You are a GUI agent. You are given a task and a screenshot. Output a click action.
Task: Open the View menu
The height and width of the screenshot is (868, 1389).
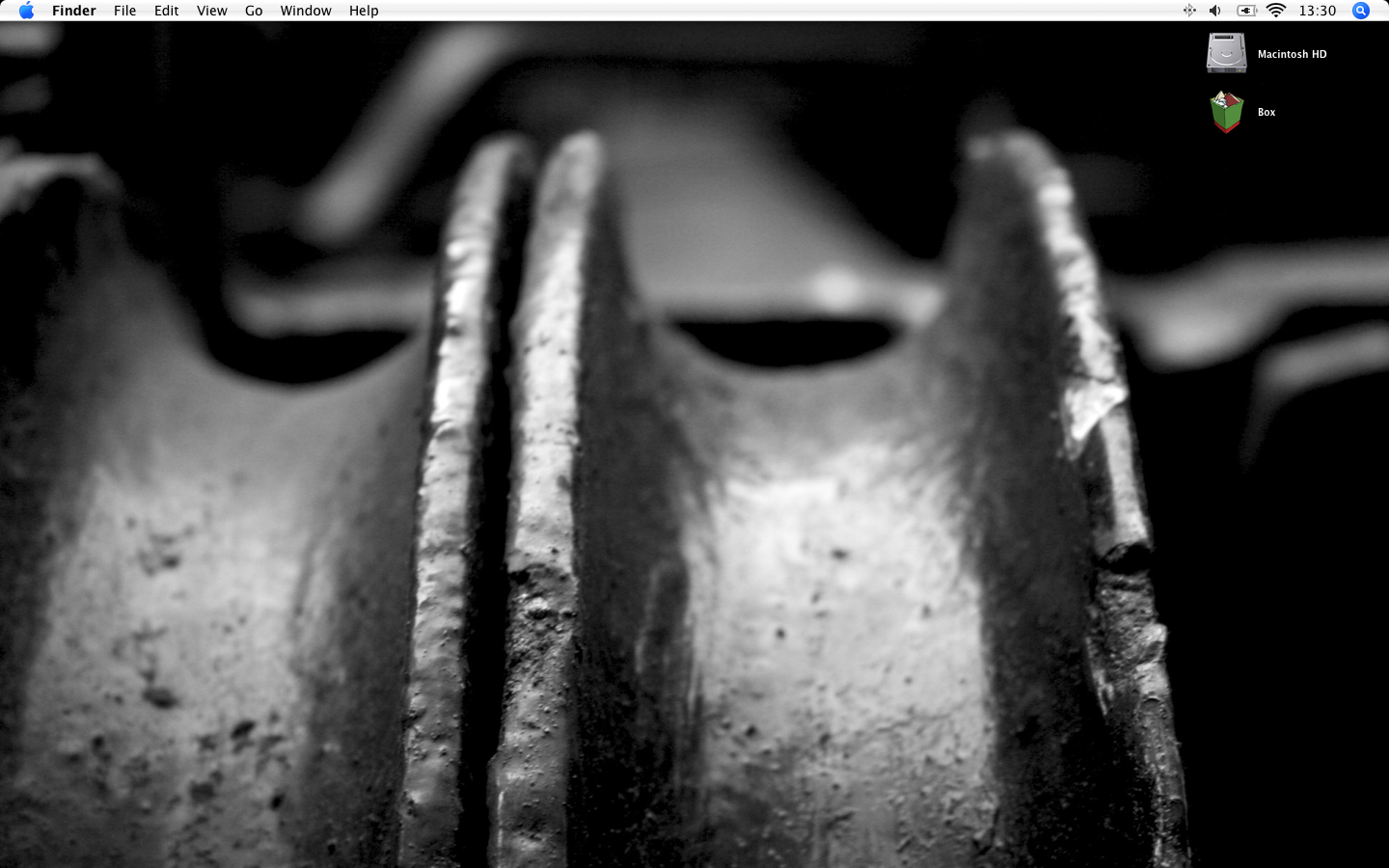click(x=212, y=11)
